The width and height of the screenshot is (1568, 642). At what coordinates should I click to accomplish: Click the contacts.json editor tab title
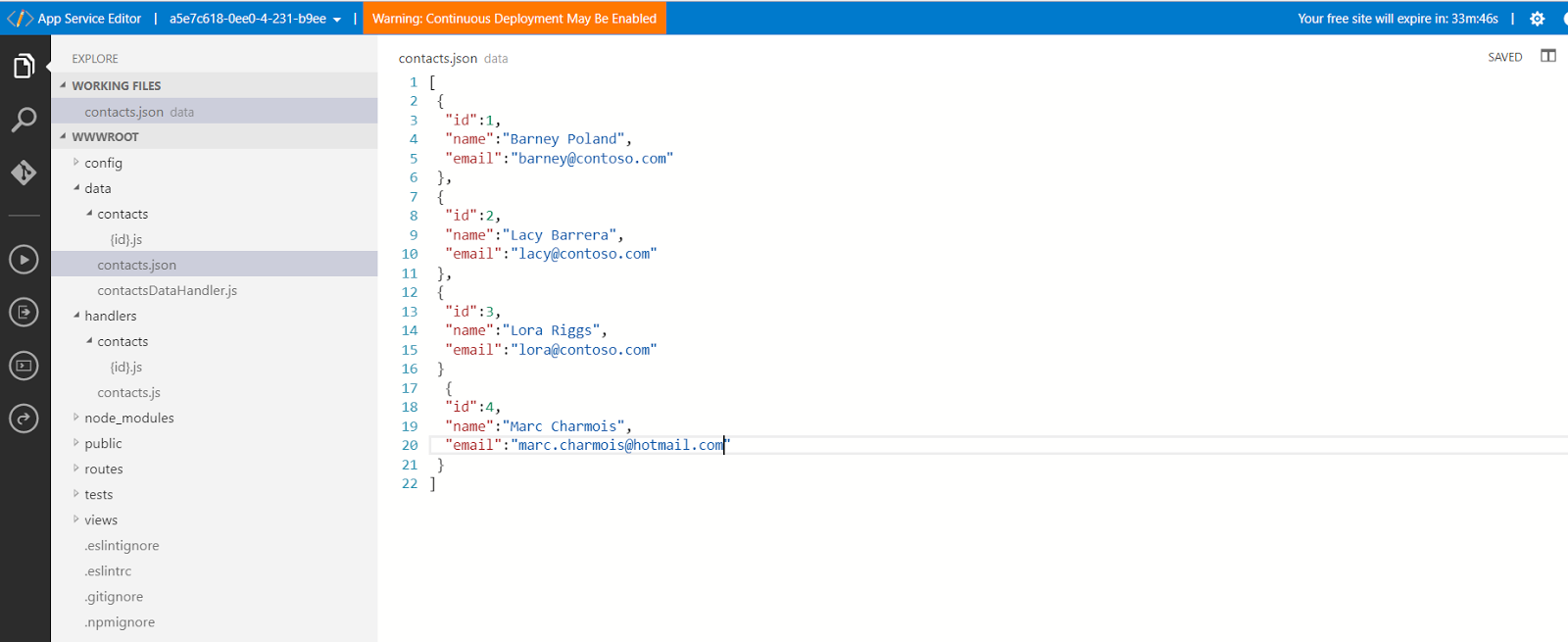point(438,58)
